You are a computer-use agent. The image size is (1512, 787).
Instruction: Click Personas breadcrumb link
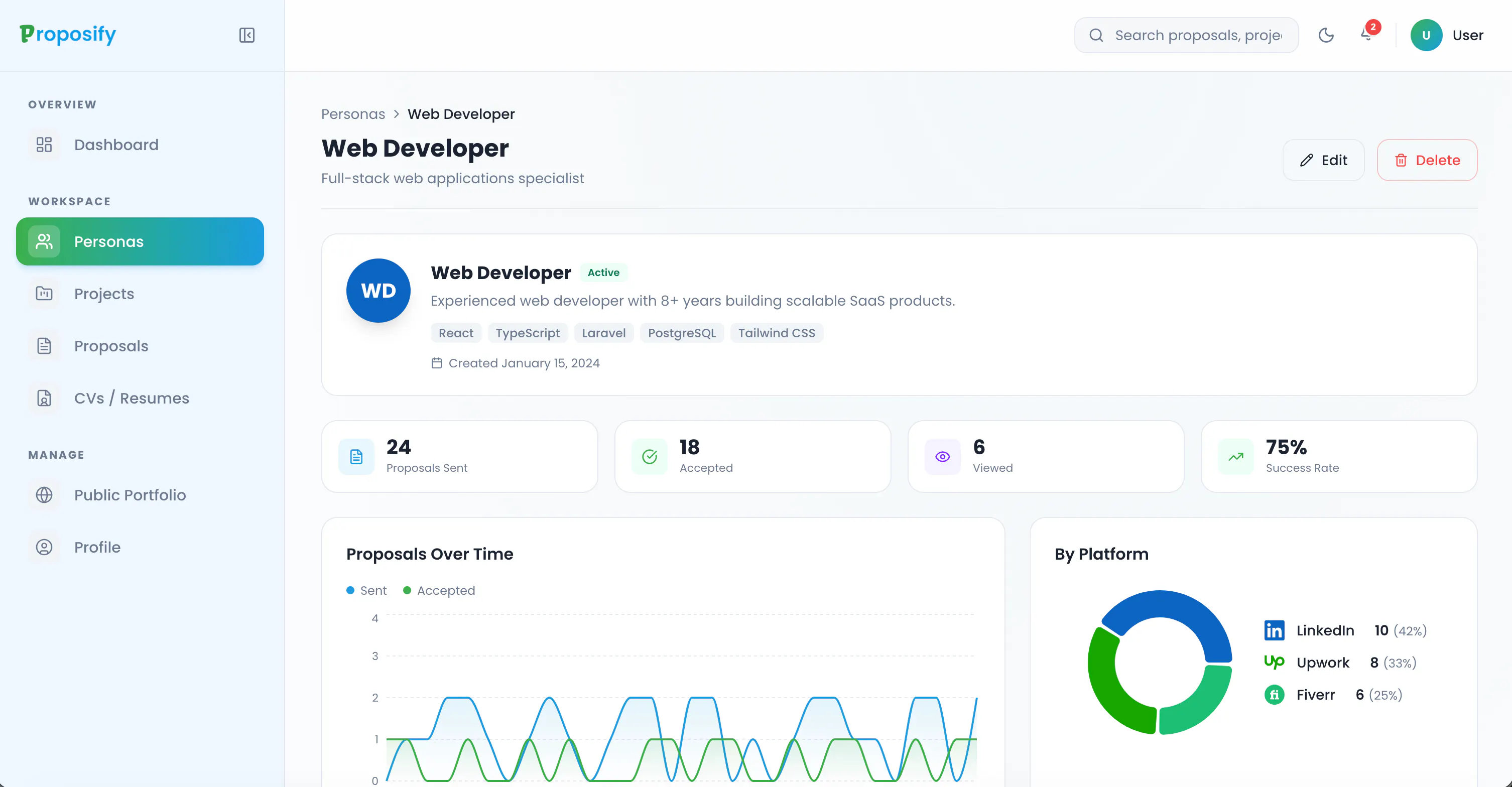(x=353, y=114)
